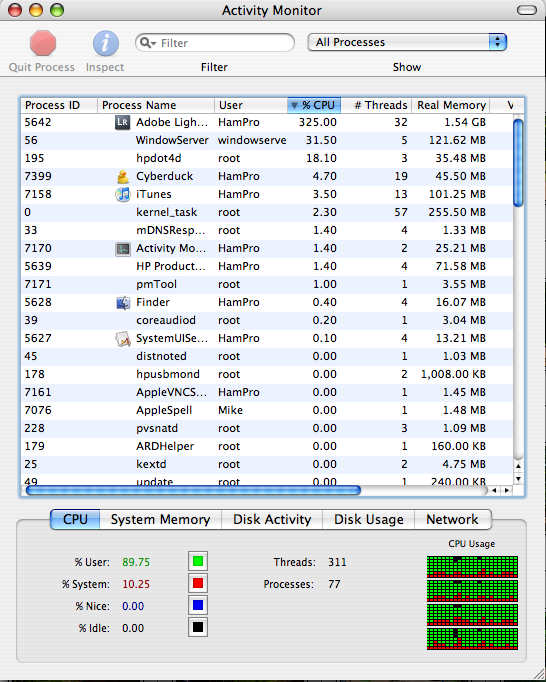Click the CPU Usage graph

tap(472, 603)
